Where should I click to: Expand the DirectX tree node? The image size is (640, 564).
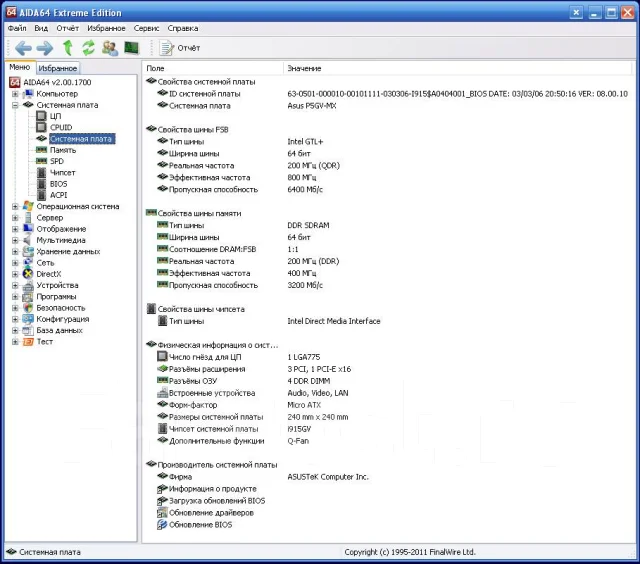(x=15, y=274)
